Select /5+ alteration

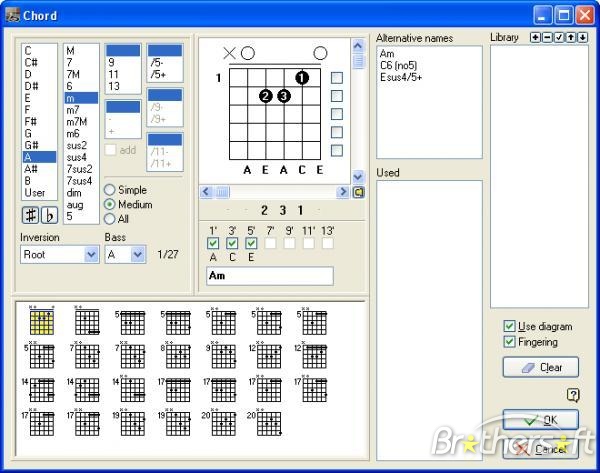(x=165, y=74)
